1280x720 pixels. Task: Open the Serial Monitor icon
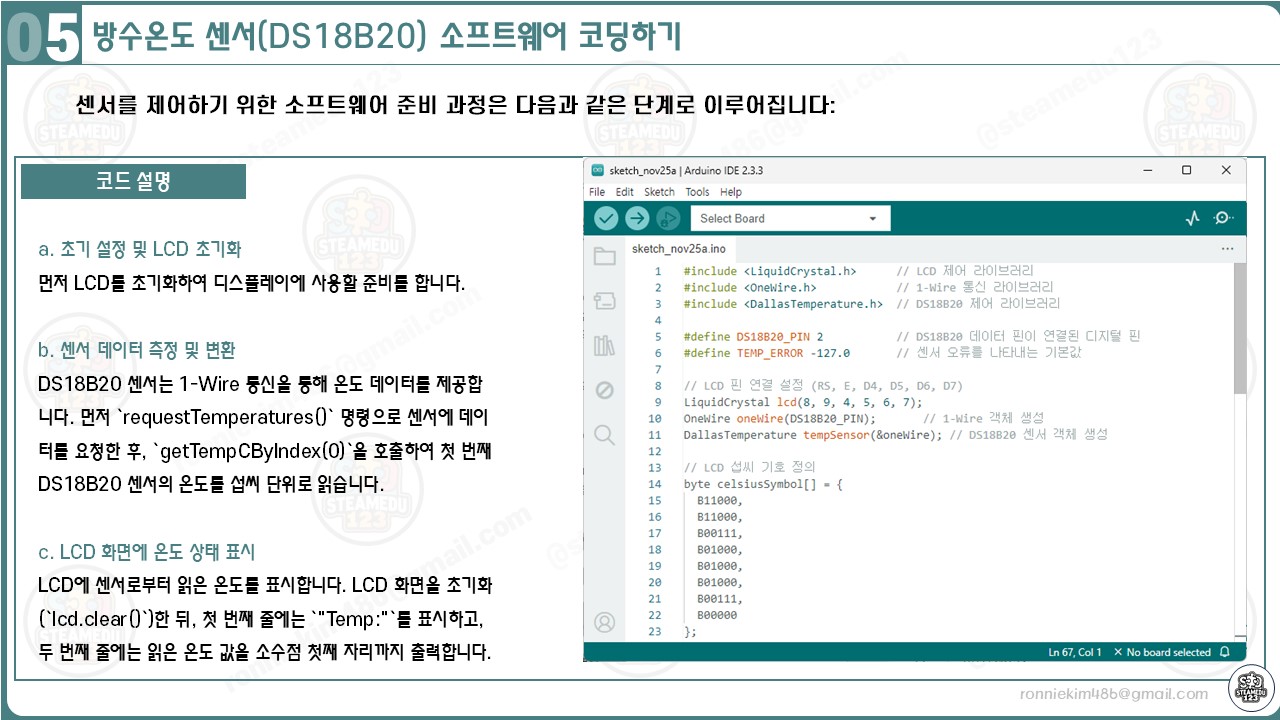(x=1223, y=218)
